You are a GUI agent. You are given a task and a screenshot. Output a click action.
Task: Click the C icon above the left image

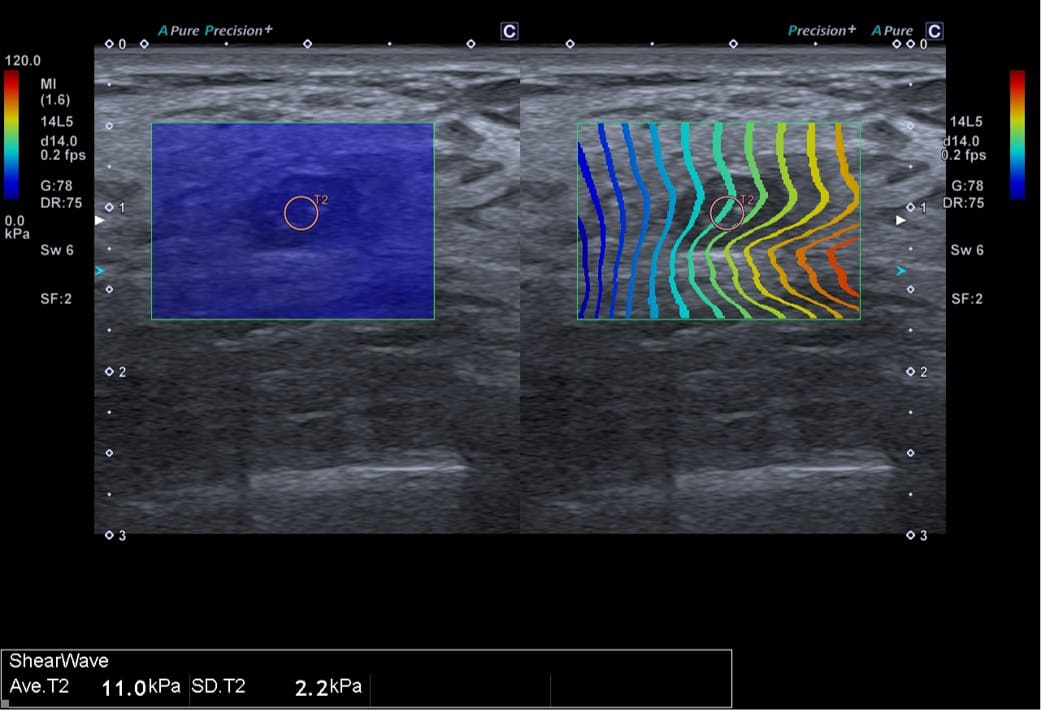tap(509, 31)
